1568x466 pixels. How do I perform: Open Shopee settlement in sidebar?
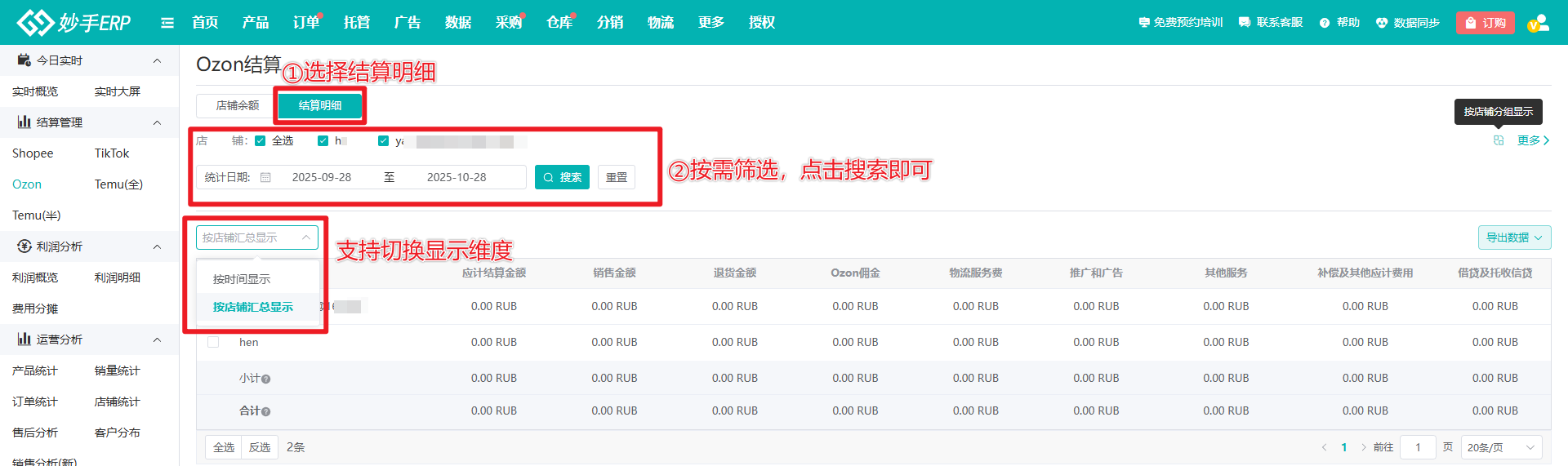coord(33,153)
